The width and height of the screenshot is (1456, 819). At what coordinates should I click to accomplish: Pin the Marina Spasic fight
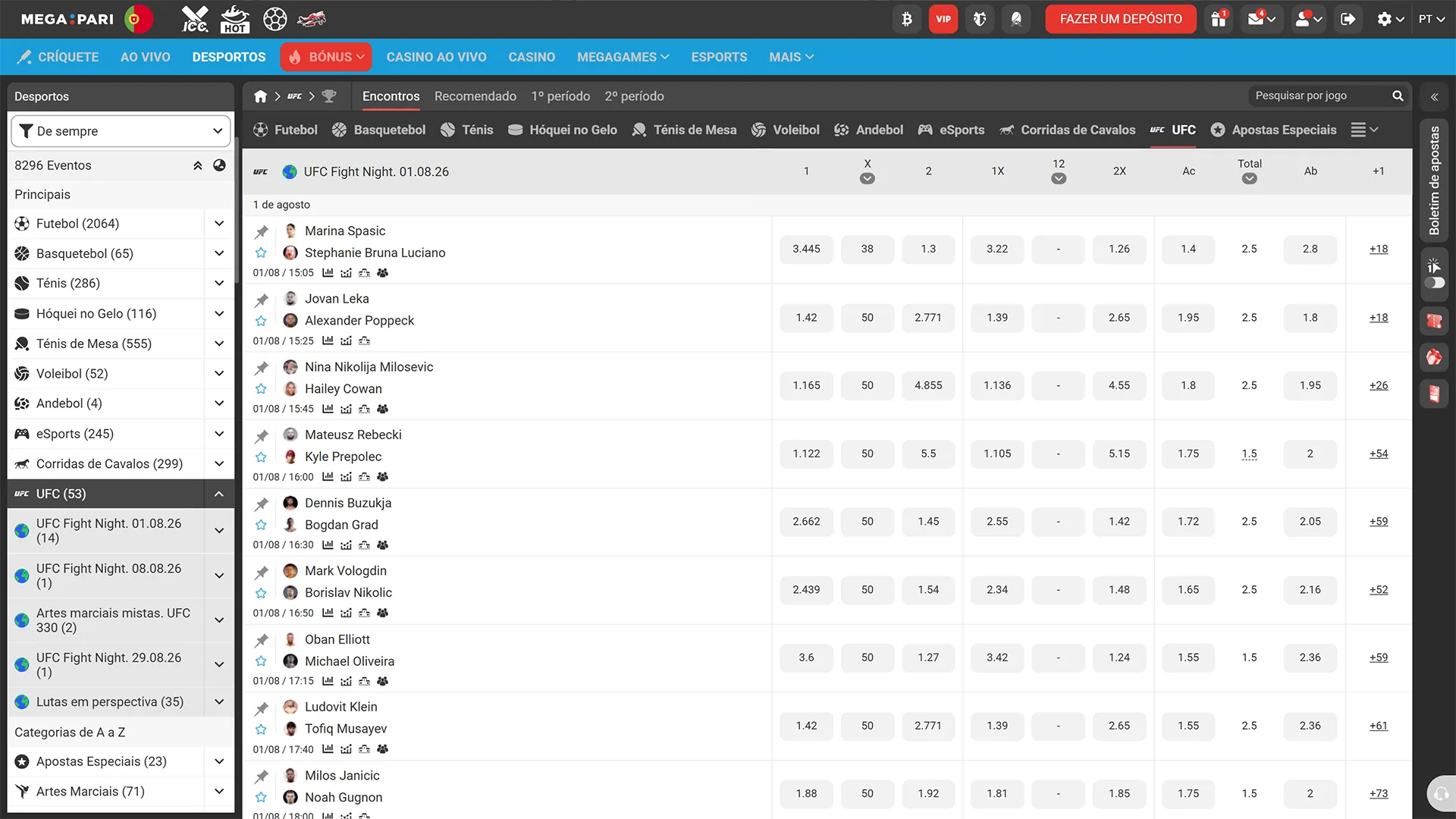pyautogui.click(x=262, y=231)
